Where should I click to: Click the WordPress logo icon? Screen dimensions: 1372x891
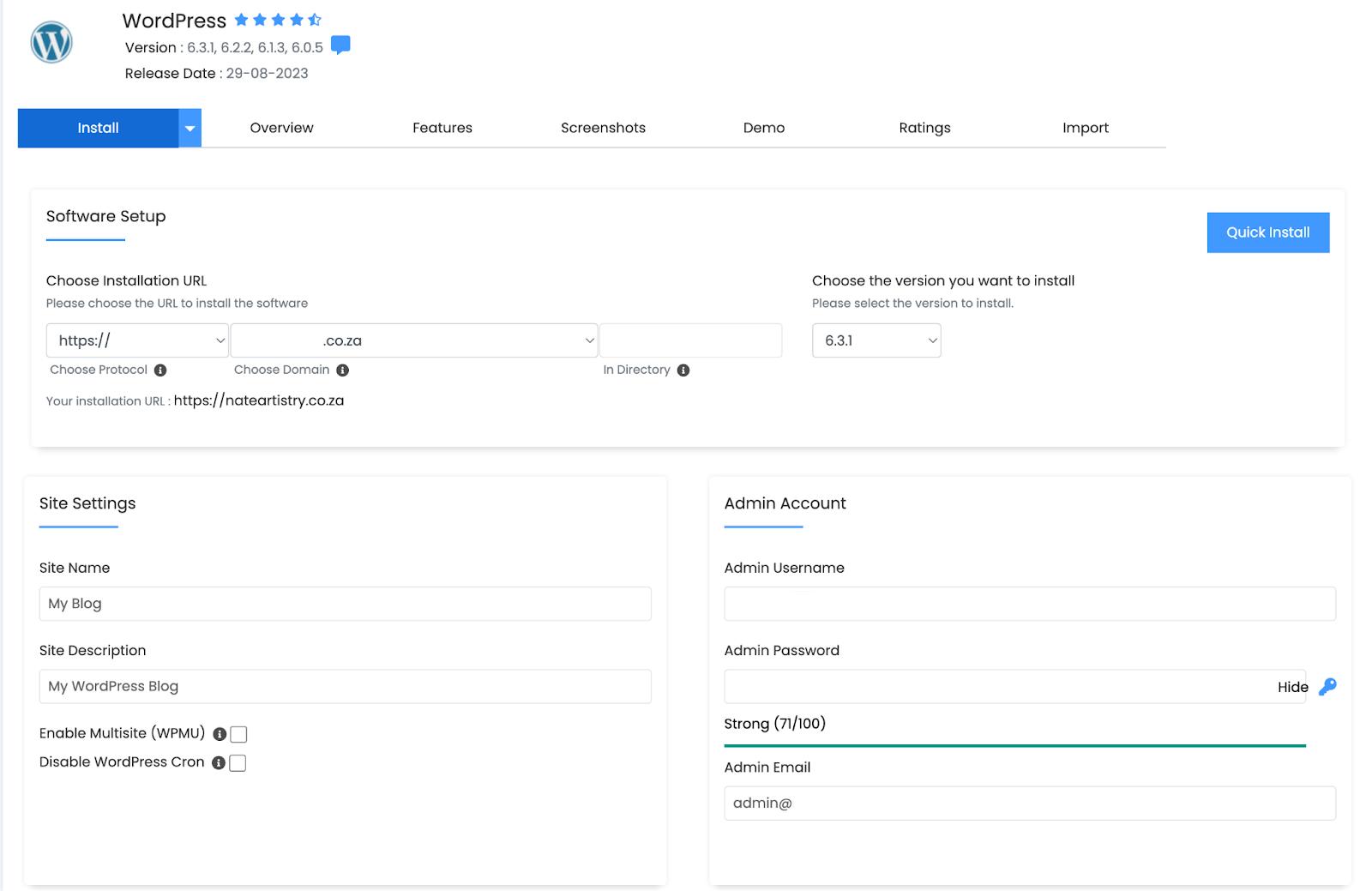[x=51, y=42]
